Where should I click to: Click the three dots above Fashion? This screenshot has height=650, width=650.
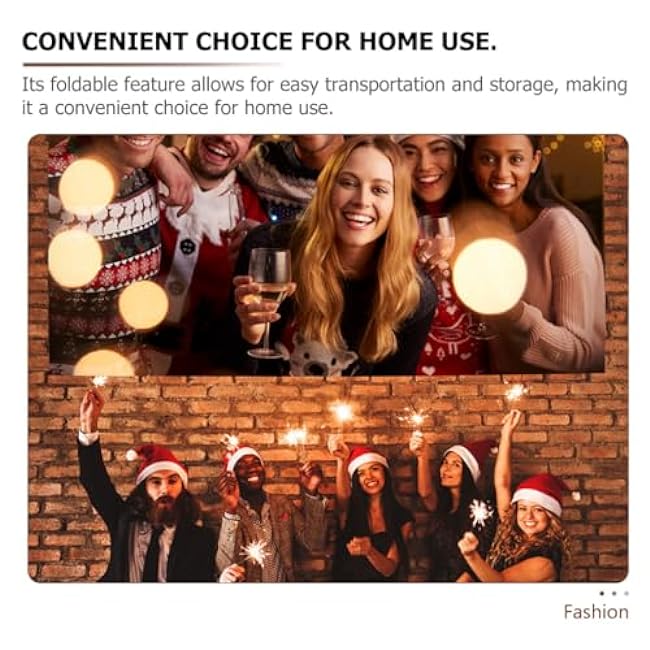click(614, 593)
